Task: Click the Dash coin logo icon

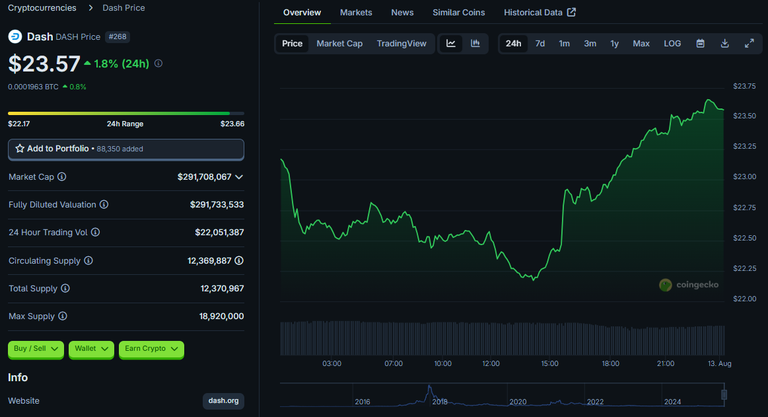Action: [x=15, y=37]
